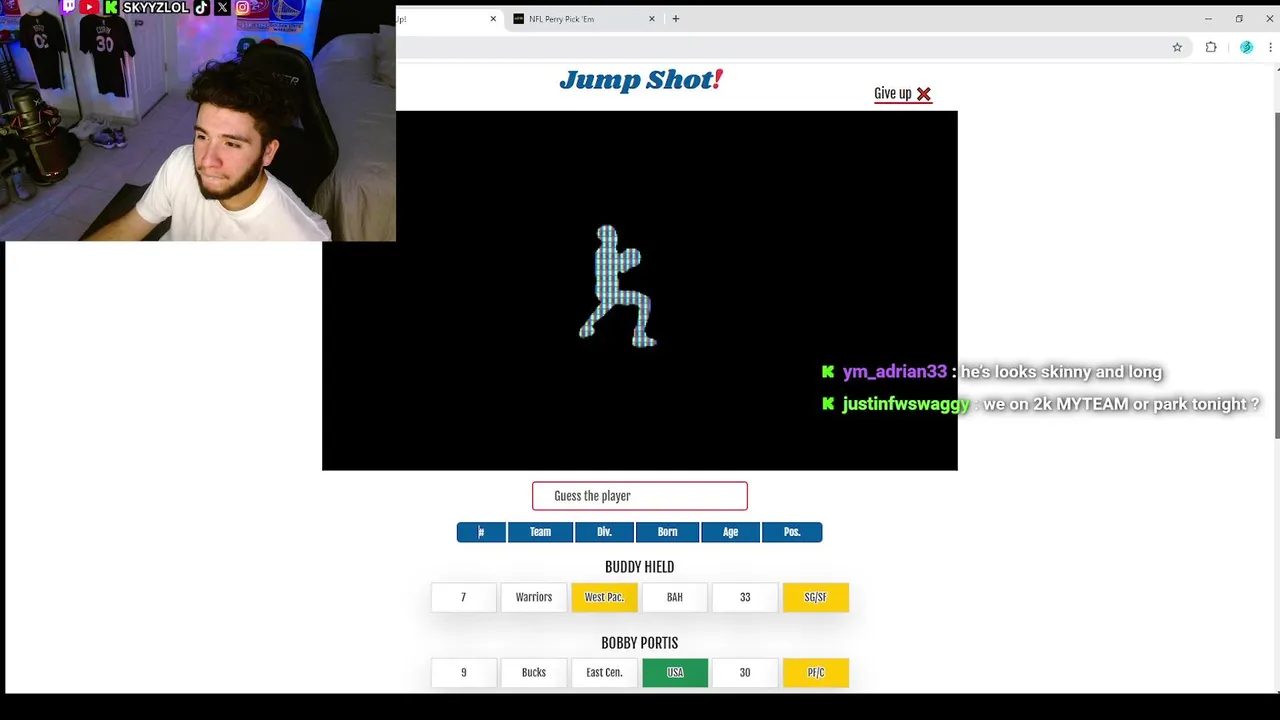The image size is (1280, 720).
Task: Click the Give up X icon
Action: (x=924, y=94)
